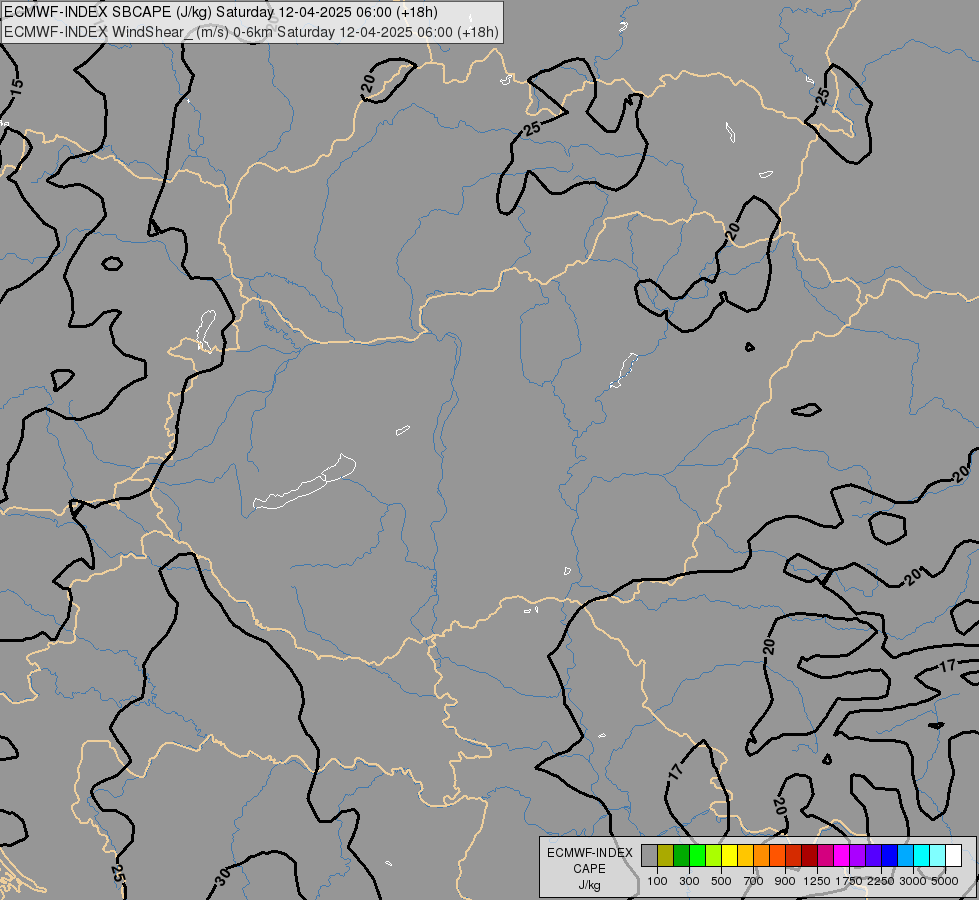Click the SBCAPE title line at top
Image resolution: width=979 pixels, height=900 pixels.
point(220,12)
